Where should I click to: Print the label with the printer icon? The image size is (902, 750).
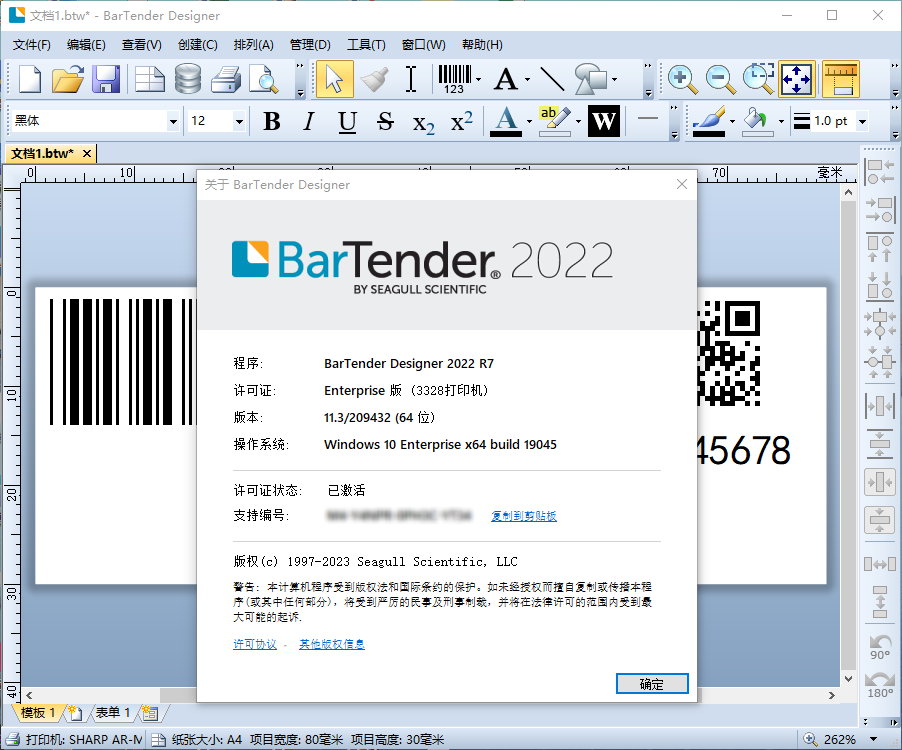(226, 79)
